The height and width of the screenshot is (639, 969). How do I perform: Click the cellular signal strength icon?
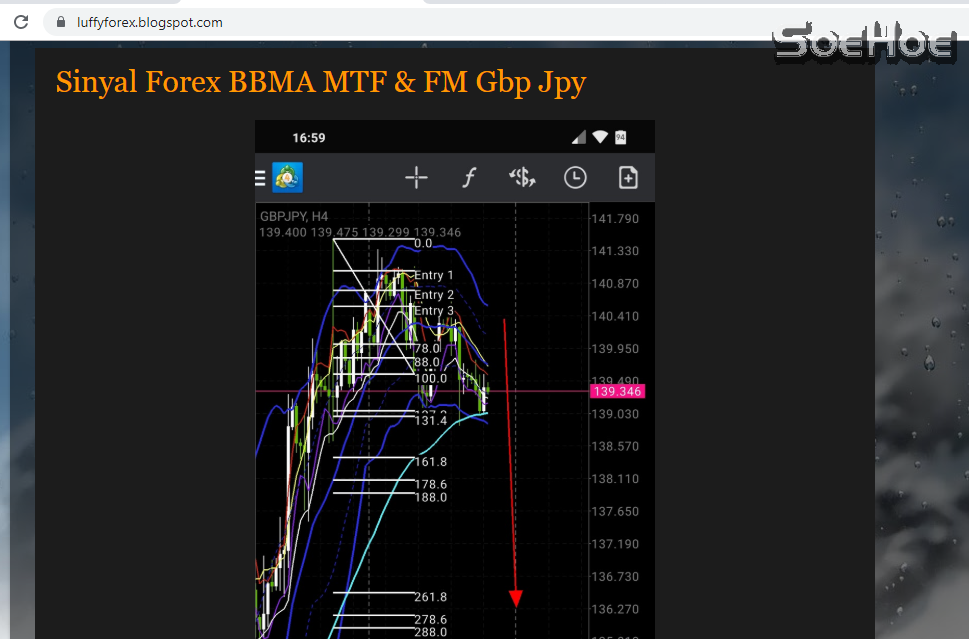578,136
